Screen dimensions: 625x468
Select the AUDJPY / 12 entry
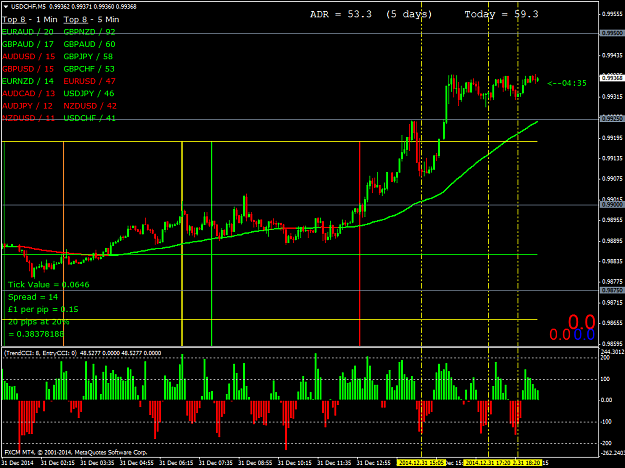[x=28, y=106]
